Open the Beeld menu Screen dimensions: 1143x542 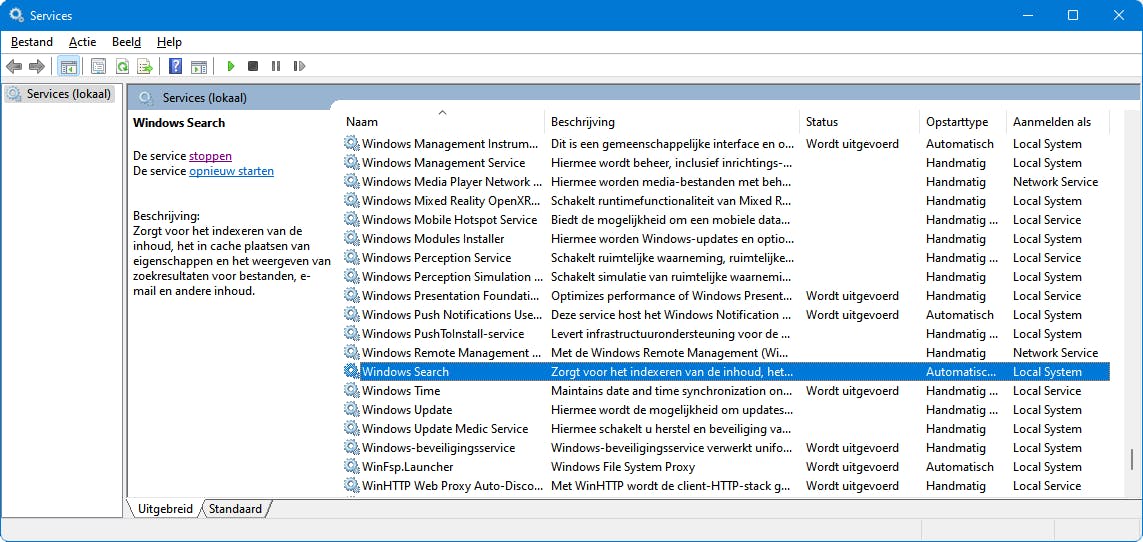pyautogui.click(x=126, y=42)
